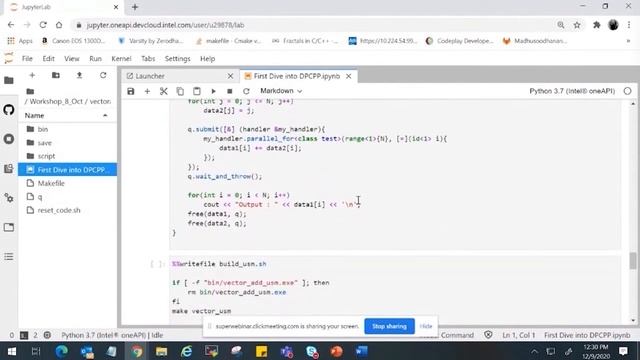Open the File Browser sidebar folder icon
The height and width of the screenshot is (360, 640).
pos(9,80)
